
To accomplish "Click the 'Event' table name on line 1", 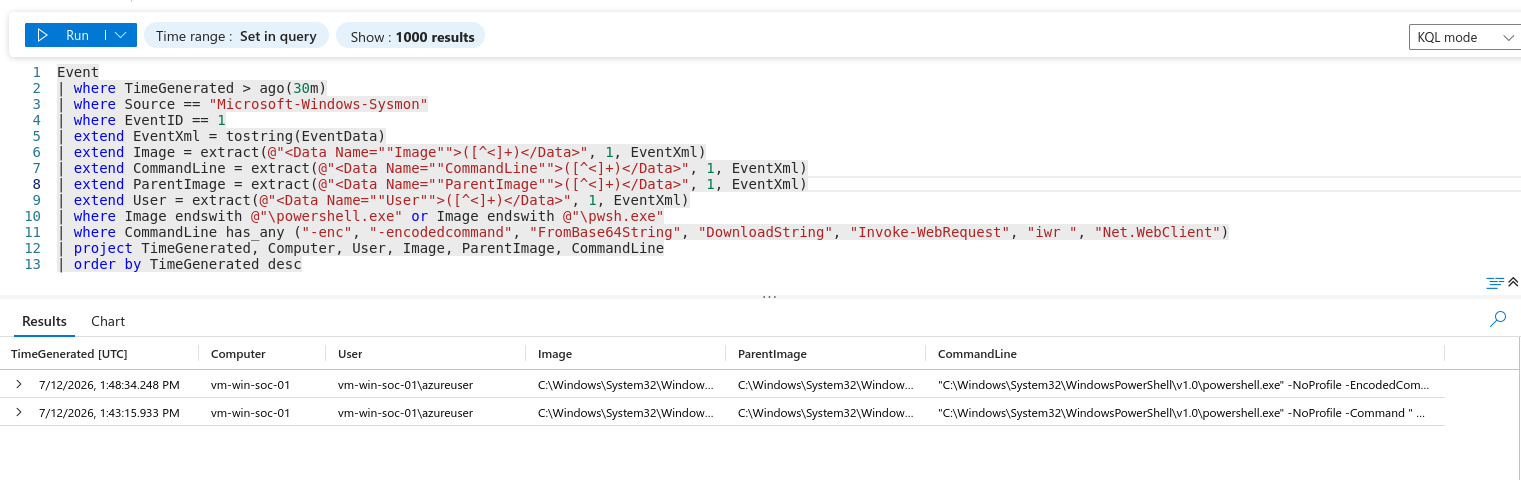I will click(x=78, y=72).
